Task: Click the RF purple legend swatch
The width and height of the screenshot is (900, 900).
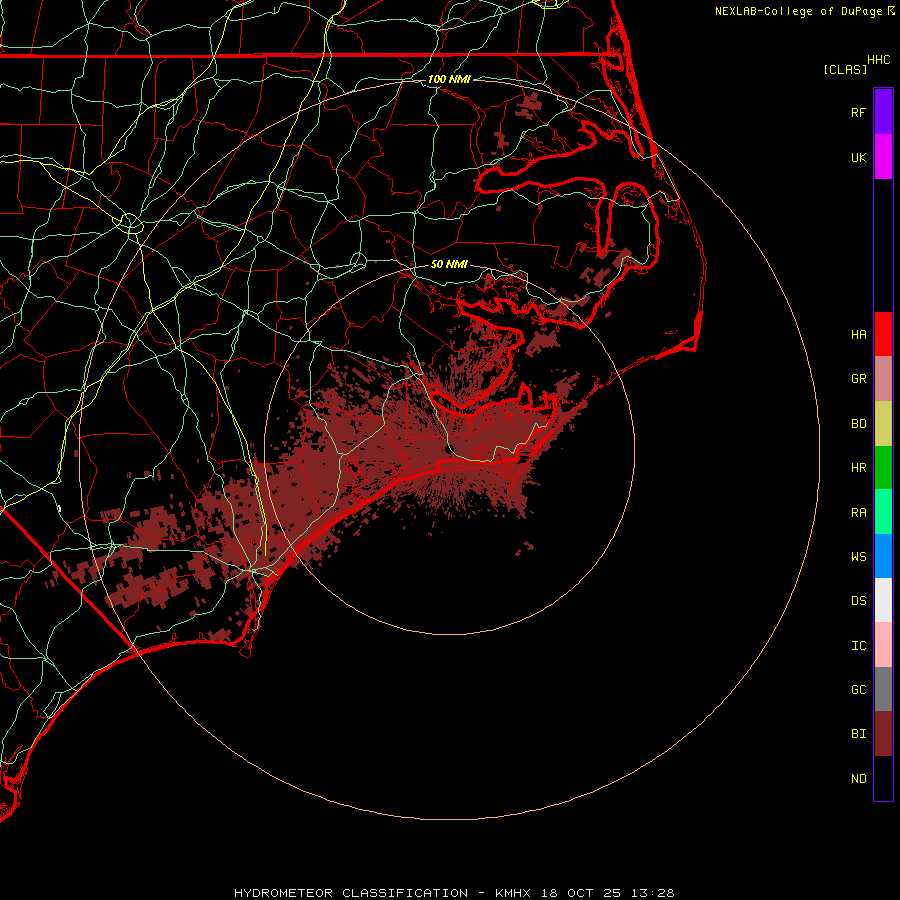Action: pos(883,112)
